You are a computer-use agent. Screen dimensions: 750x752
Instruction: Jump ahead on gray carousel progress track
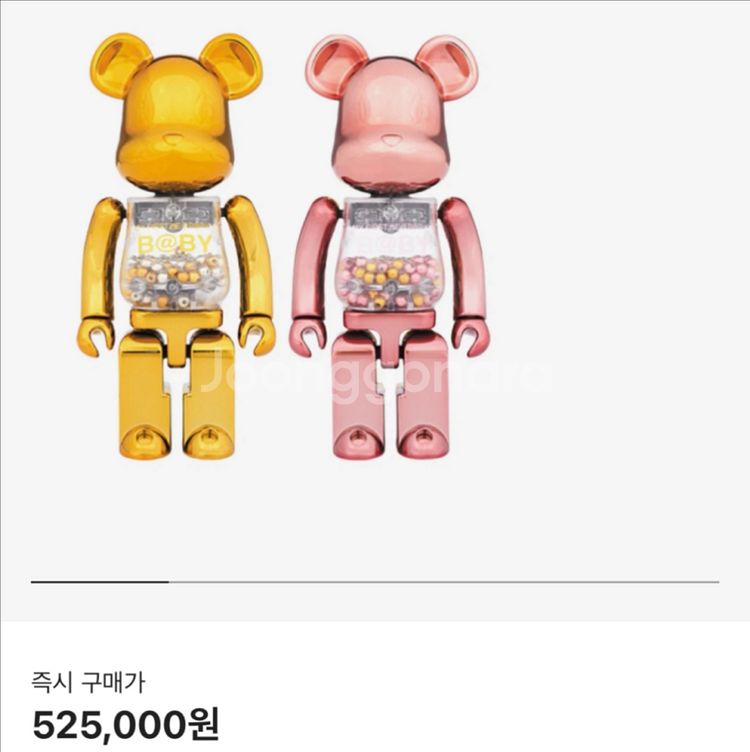point(444,582)
